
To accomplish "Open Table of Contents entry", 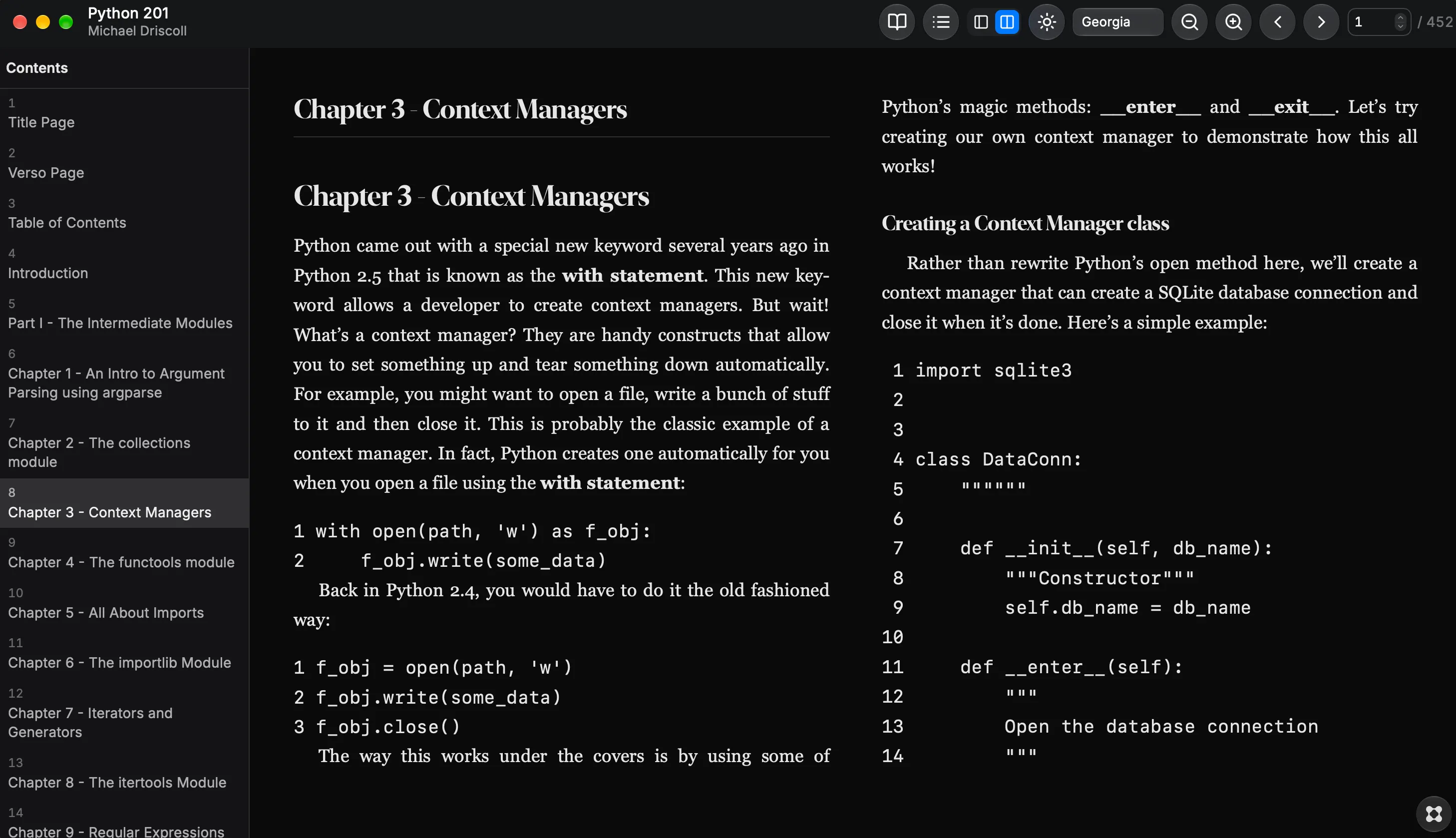I will (124, 215).
